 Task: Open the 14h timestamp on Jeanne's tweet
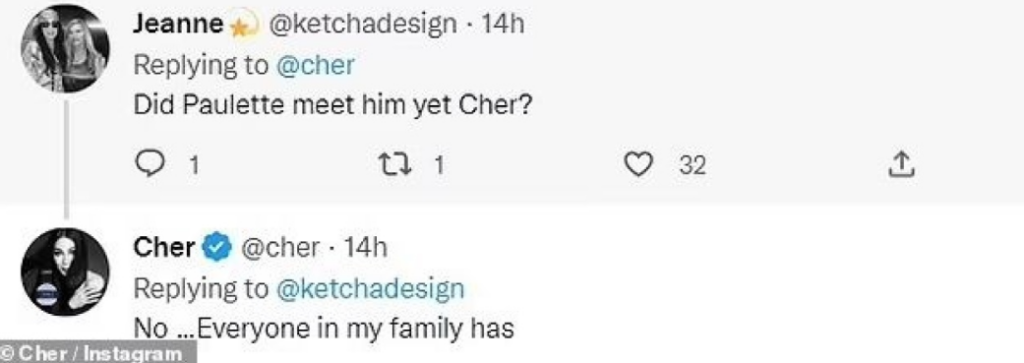tap(503, 24)
